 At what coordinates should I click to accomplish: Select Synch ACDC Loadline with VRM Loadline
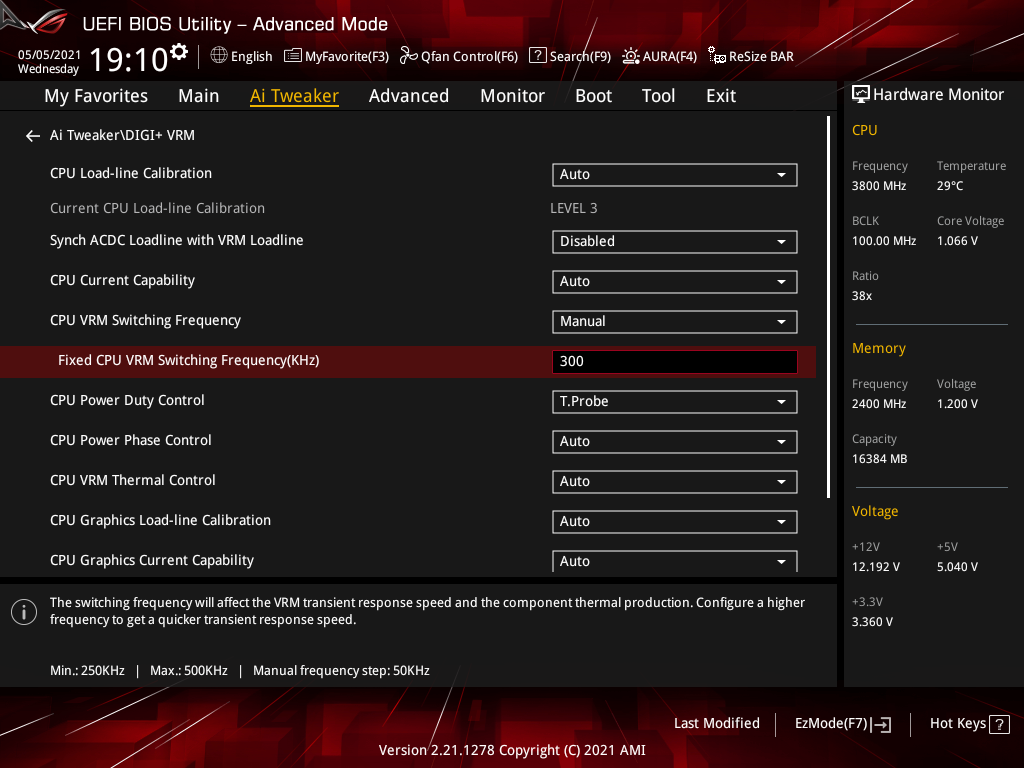coord(176,240)
